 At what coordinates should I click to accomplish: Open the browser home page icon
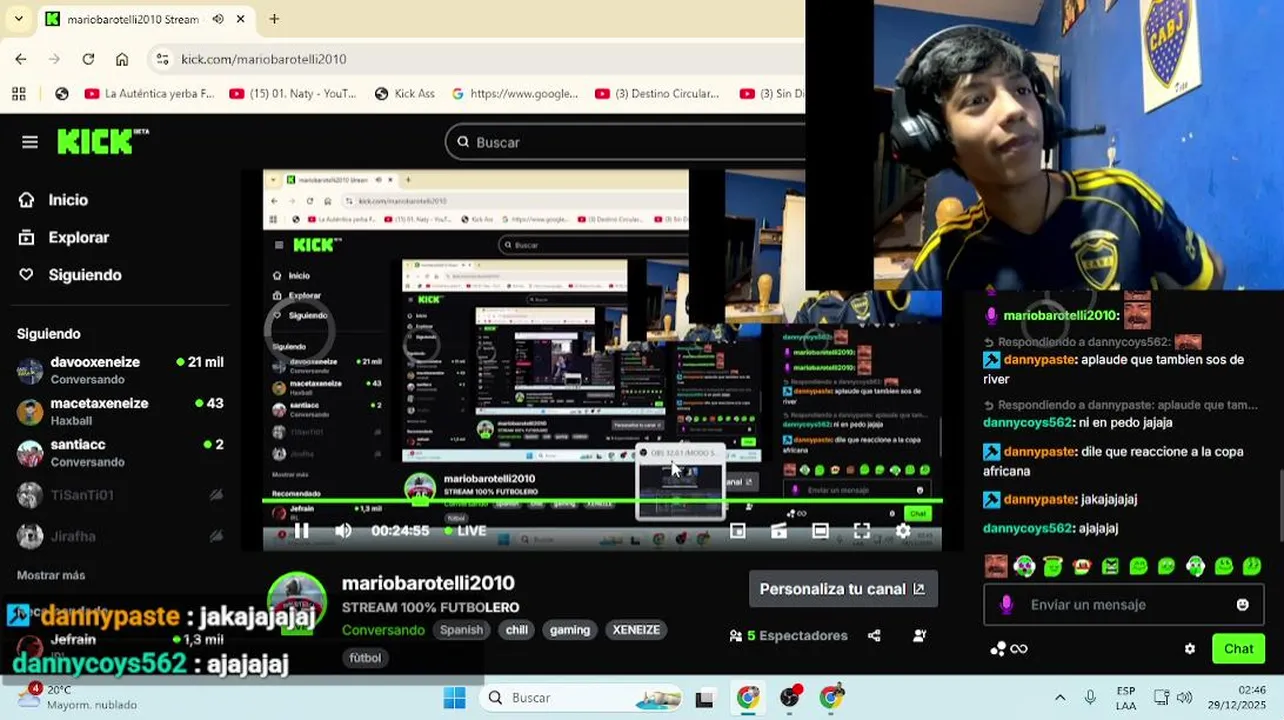coord(122,59)
